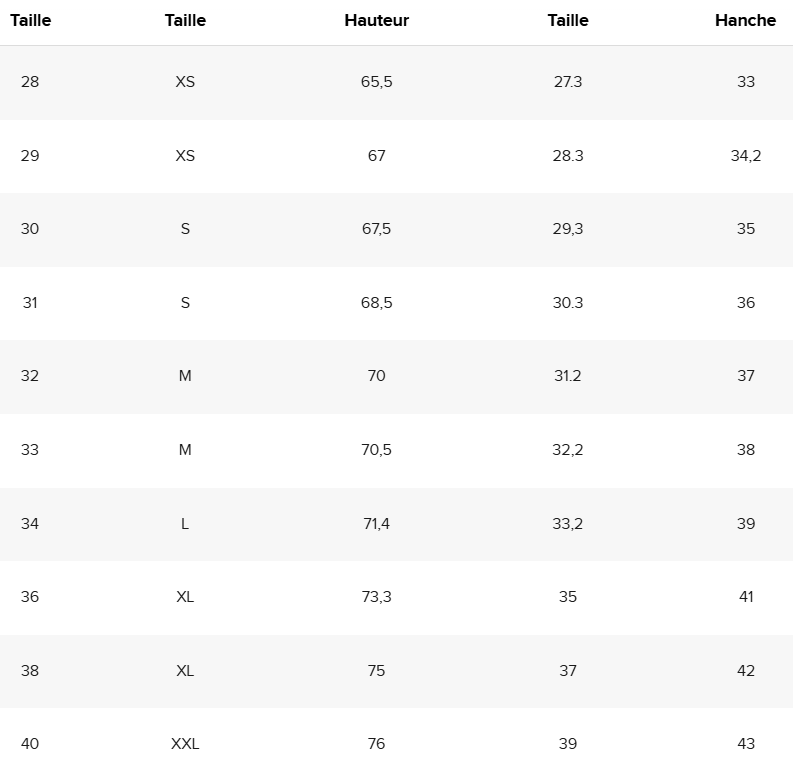The width and height of the screenshot is (793, 774).
Task: Click the L size label
Action: click(x=185, y=524)
